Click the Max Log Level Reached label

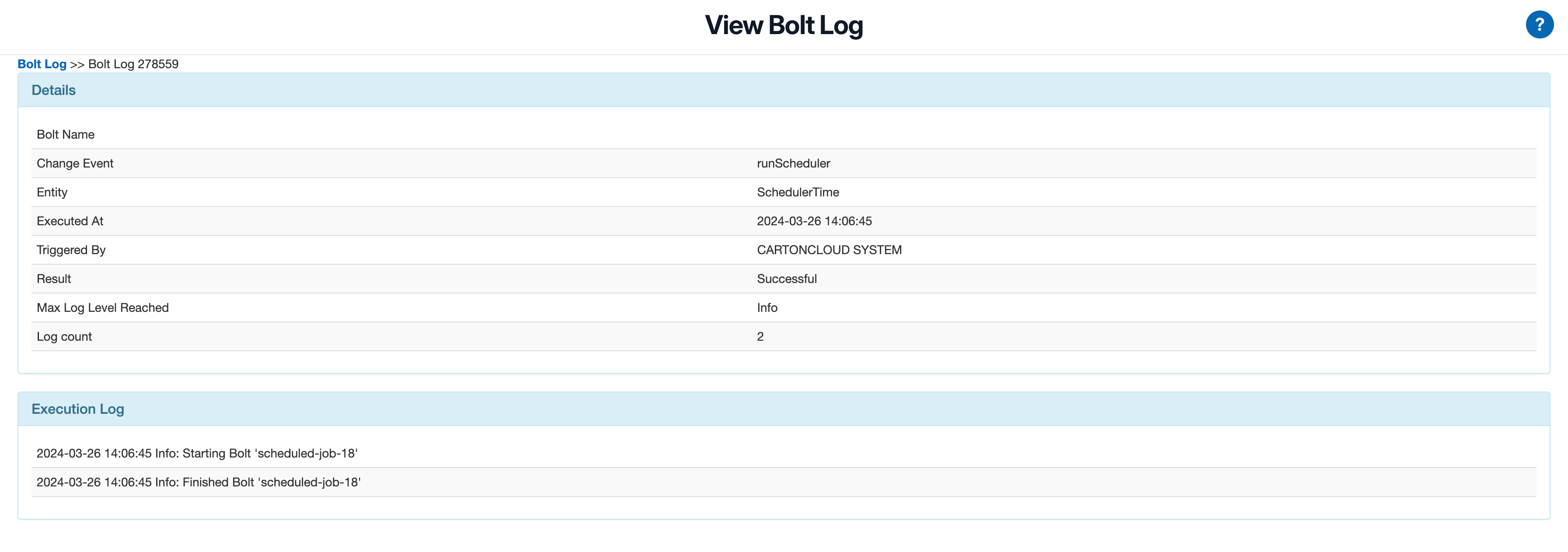click(x=102, y=307)
